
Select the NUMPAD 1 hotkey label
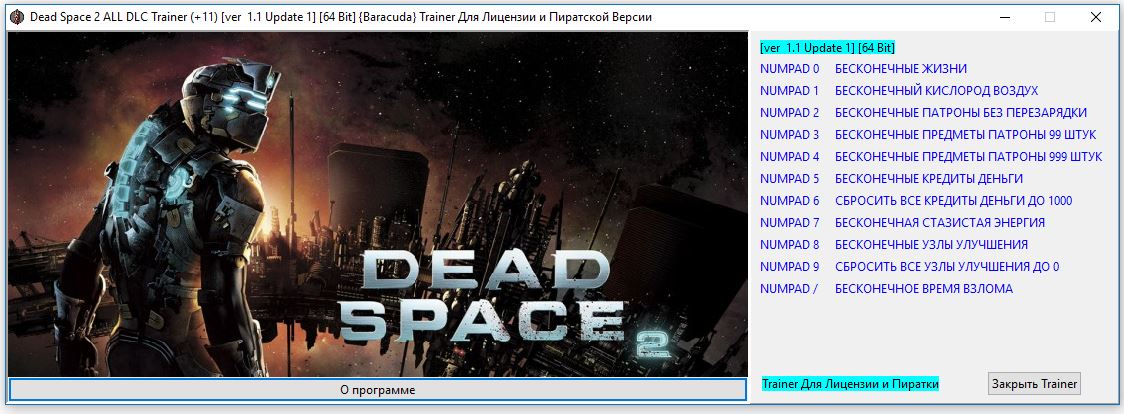click(x=789, y=91)
